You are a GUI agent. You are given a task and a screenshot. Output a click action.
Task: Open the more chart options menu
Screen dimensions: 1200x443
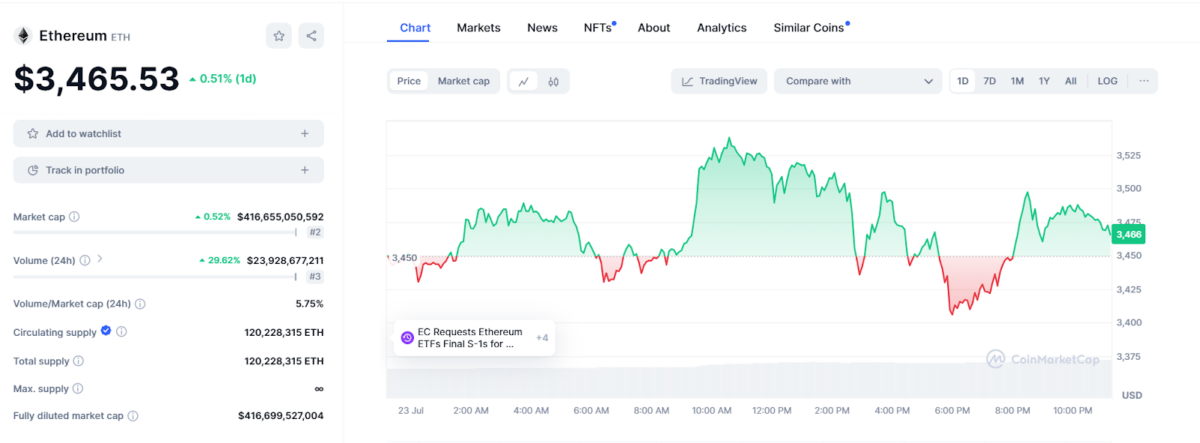pyautogui.click(x=1143, y=81)
